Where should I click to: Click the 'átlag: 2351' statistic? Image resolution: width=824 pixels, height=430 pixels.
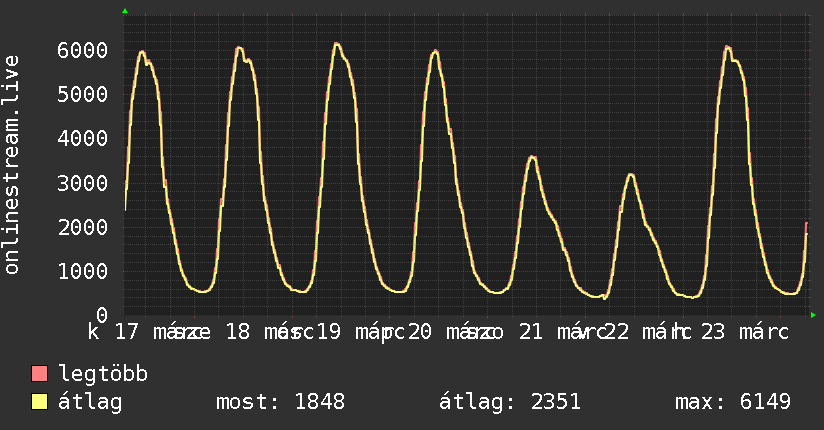[x=510, y=402]
